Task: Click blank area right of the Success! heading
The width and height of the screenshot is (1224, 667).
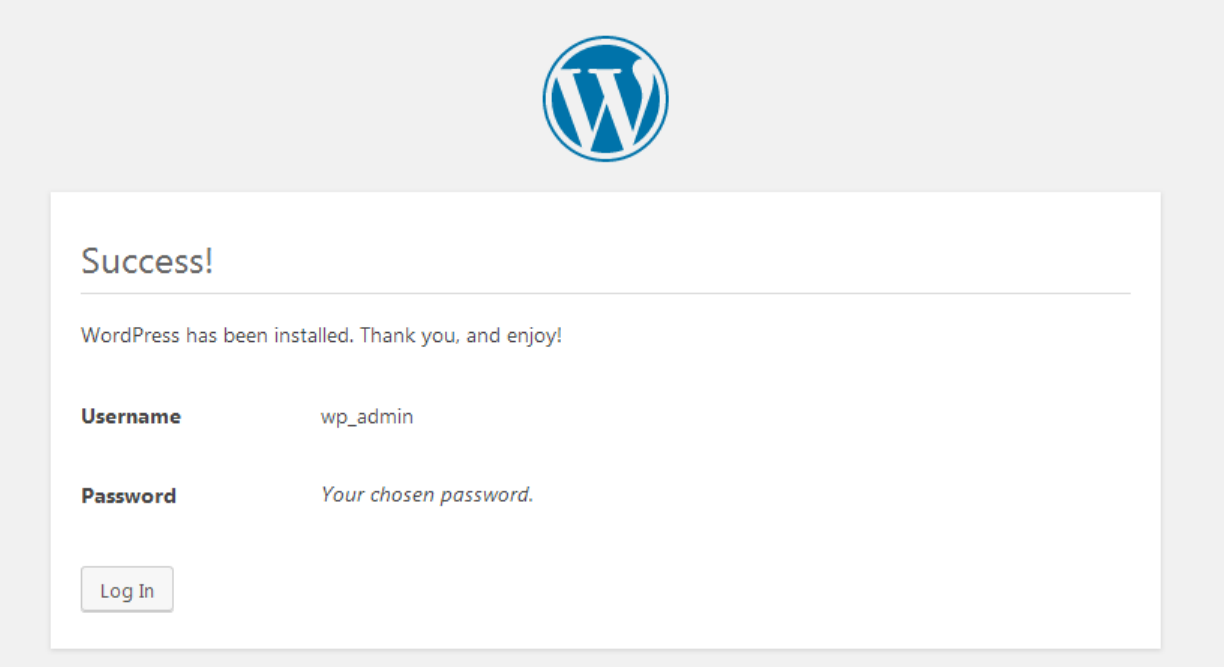Action: pyautogui.click(x=670, y=261)
